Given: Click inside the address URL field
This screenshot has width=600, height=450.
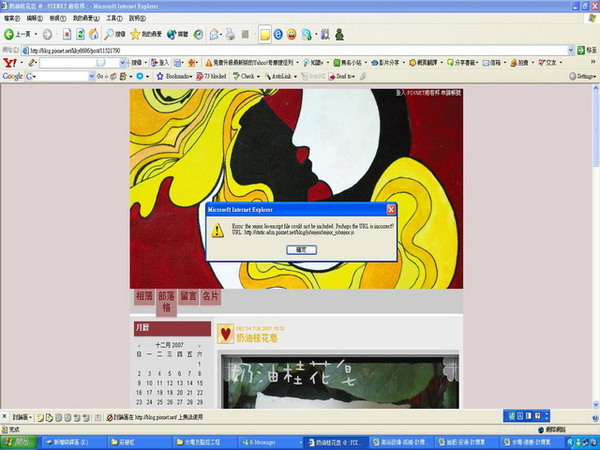Looking at the screenshot, I should [295, 50].
